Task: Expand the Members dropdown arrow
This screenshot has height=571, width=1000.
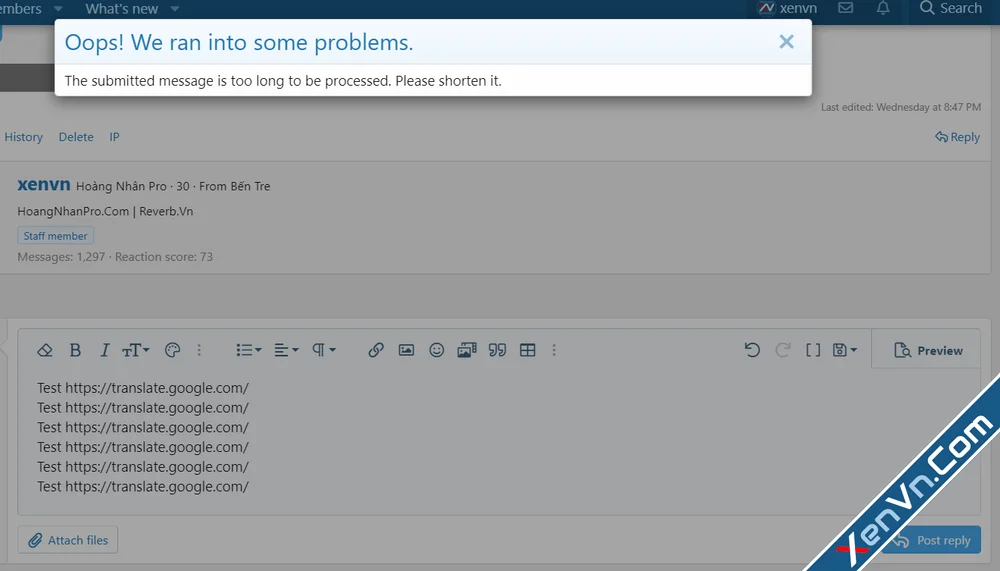Action: [58, 9]
